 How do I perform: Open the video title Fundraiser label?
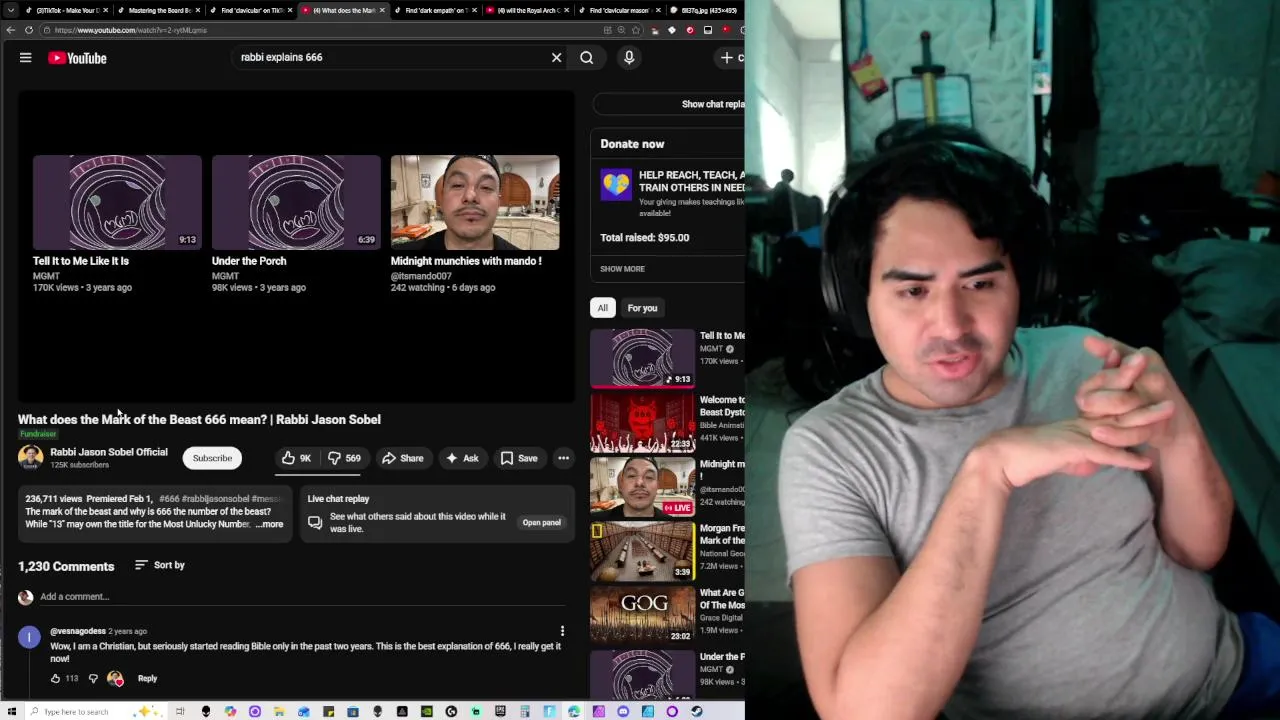click(x=38, y=434)
